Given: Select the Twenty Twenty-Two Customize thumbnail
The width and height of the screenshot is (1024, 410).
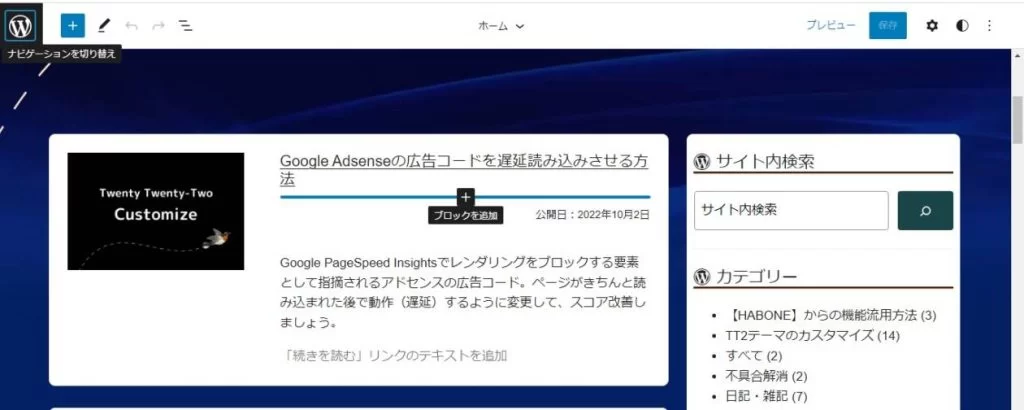Looking at the screenshot, I should pos(155,211).
